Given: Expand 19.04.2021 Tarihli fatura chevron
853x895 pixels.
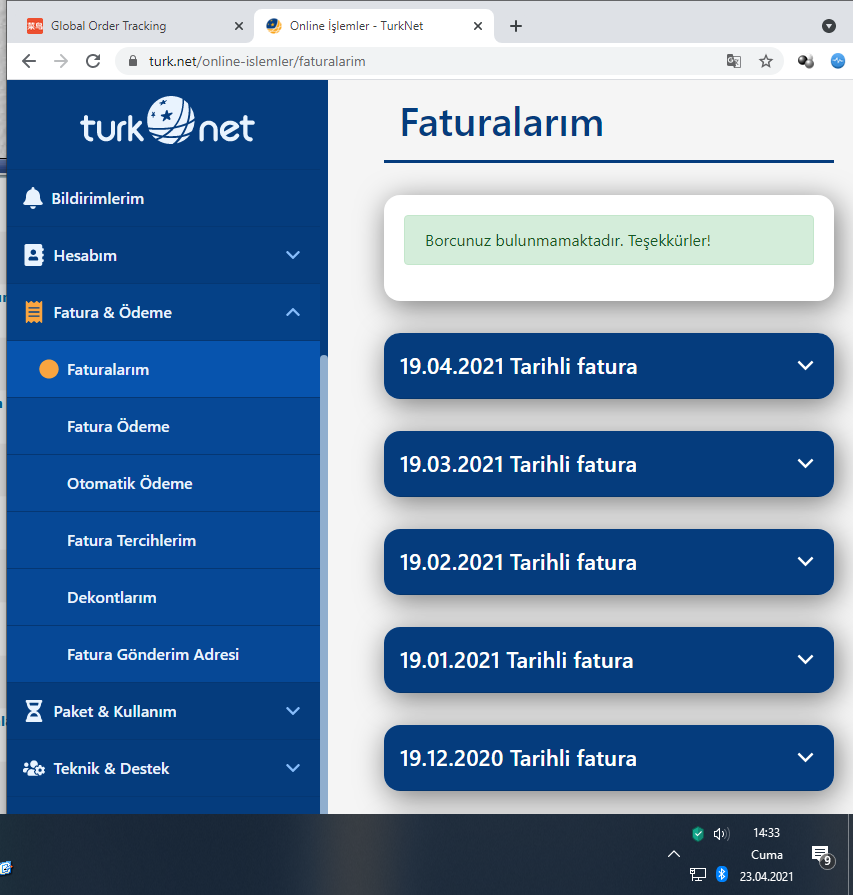Looking at the screenshot, I should tap(806, 365).
